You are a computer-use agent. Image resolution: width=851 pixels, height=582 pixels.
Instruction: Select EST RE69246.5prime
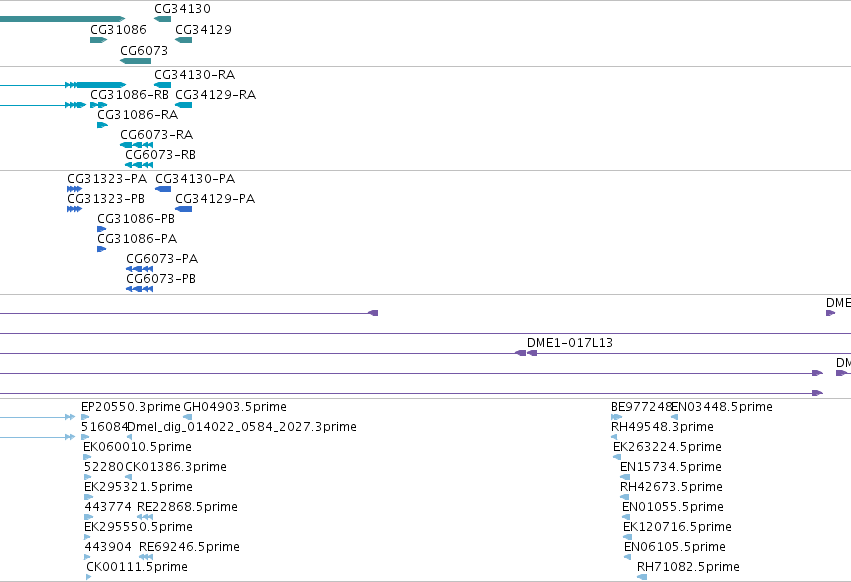pos(146,557)
